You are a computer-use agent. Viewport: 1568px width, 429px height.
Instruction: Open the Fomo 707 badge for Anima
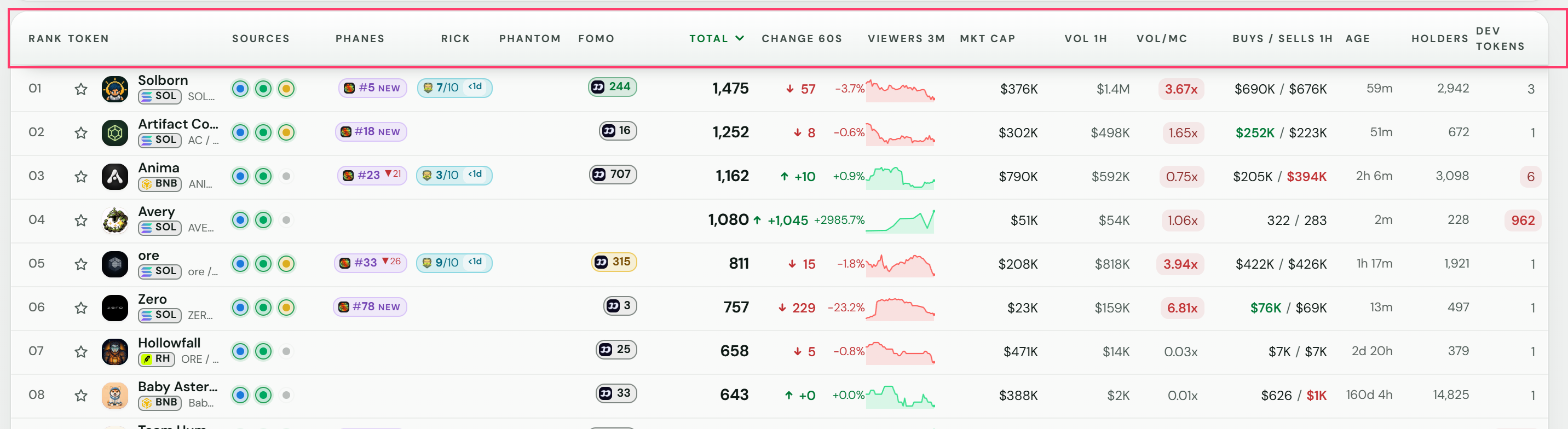point(613,175)
